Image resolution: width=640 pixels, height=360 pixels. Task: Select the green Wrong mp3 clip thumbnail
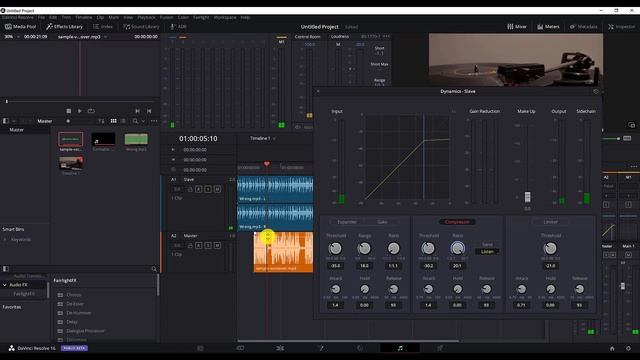click(136, 139)
